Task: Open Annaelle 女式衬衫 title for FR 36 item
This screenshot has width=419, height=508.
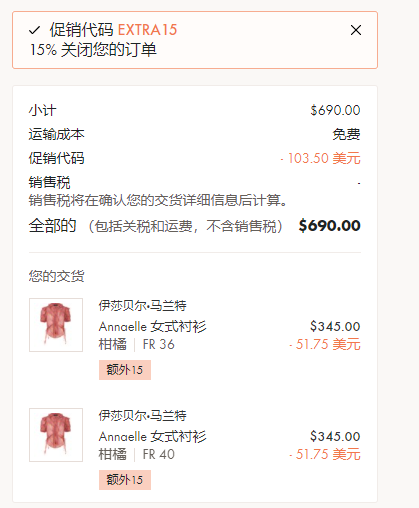Action: (153, 326)
